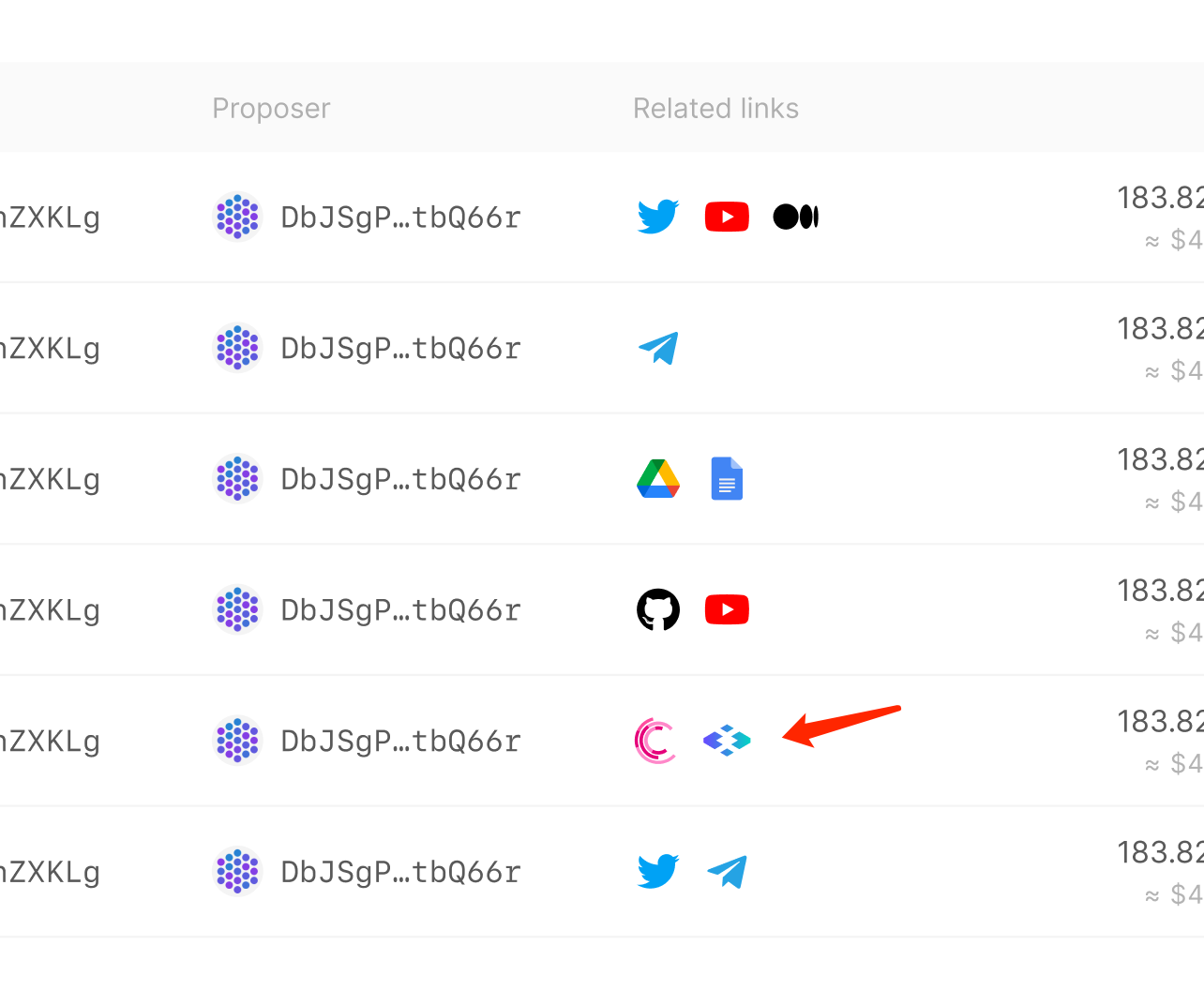Open the Telegram link in the second row
The image size is (1204, 1005).
pyautogui.click(x=657, y=348)
